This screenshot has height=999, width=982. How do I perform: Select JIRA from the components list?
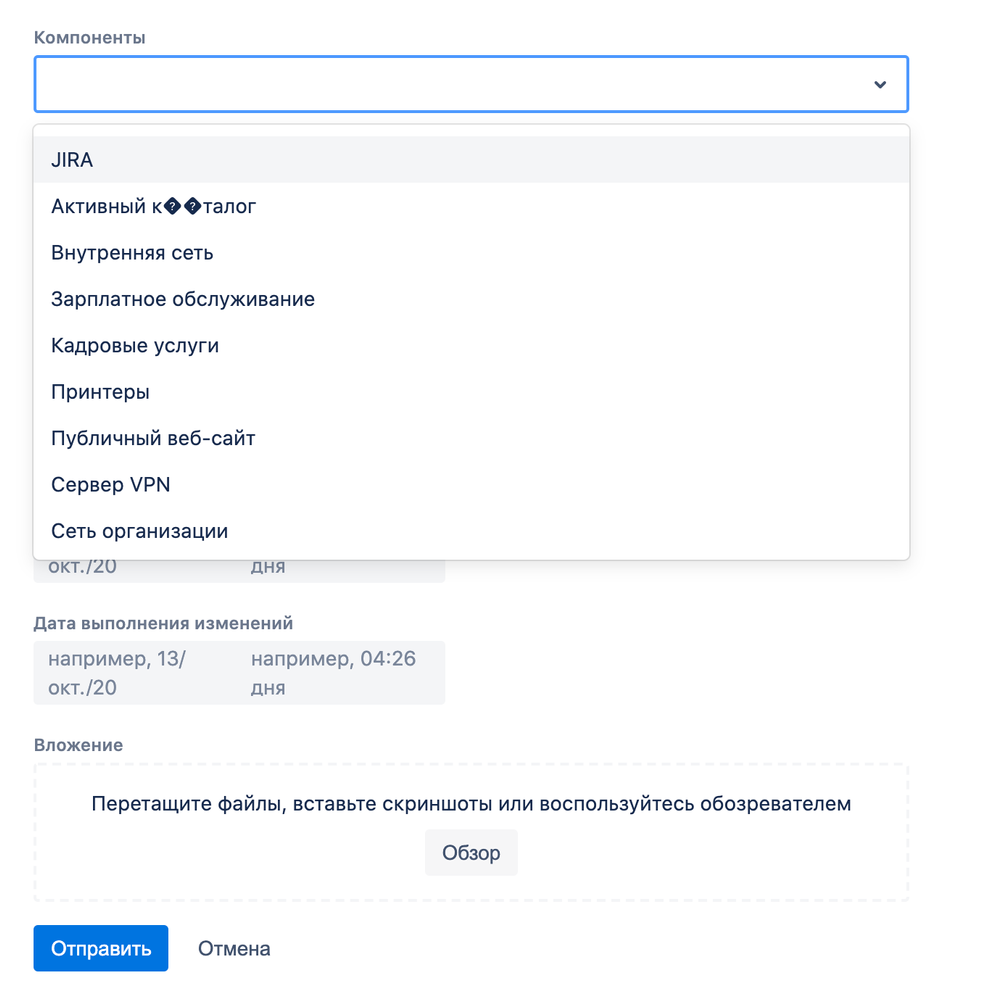click(72, 159)
